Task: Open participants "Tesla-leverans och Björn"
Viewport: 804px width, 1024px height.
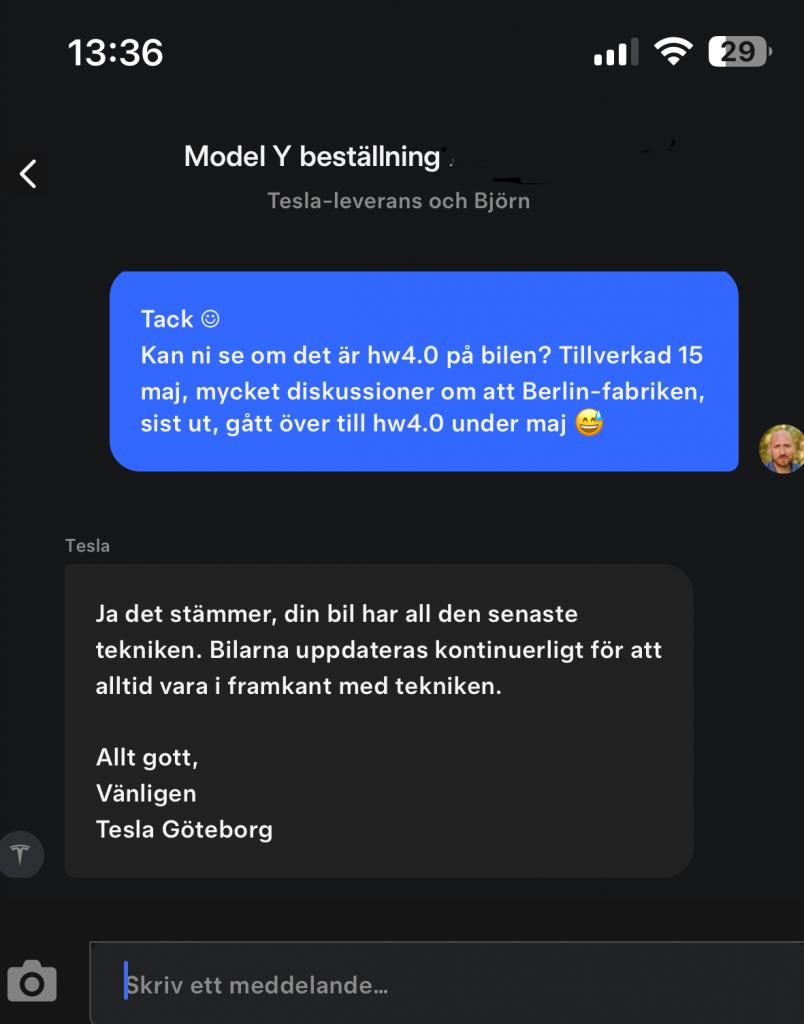Action: [x=398, y=201]
